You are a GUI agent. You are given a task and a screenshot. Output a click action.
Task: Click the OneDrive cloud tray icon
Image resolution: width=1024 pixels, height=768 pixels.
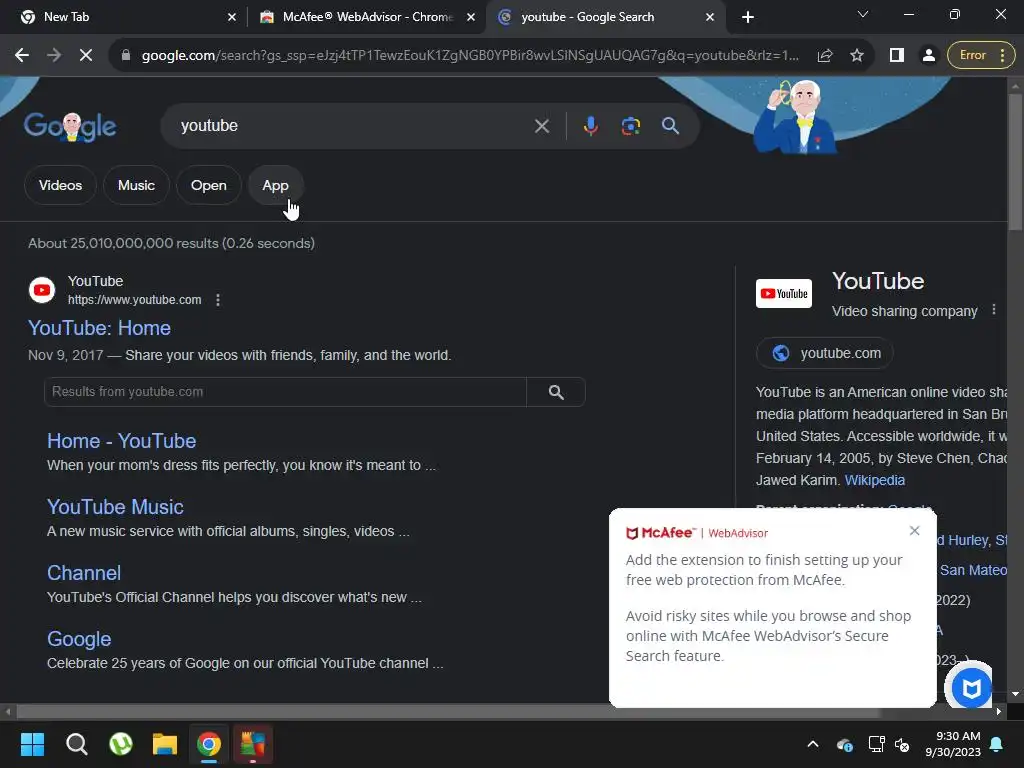844,744
